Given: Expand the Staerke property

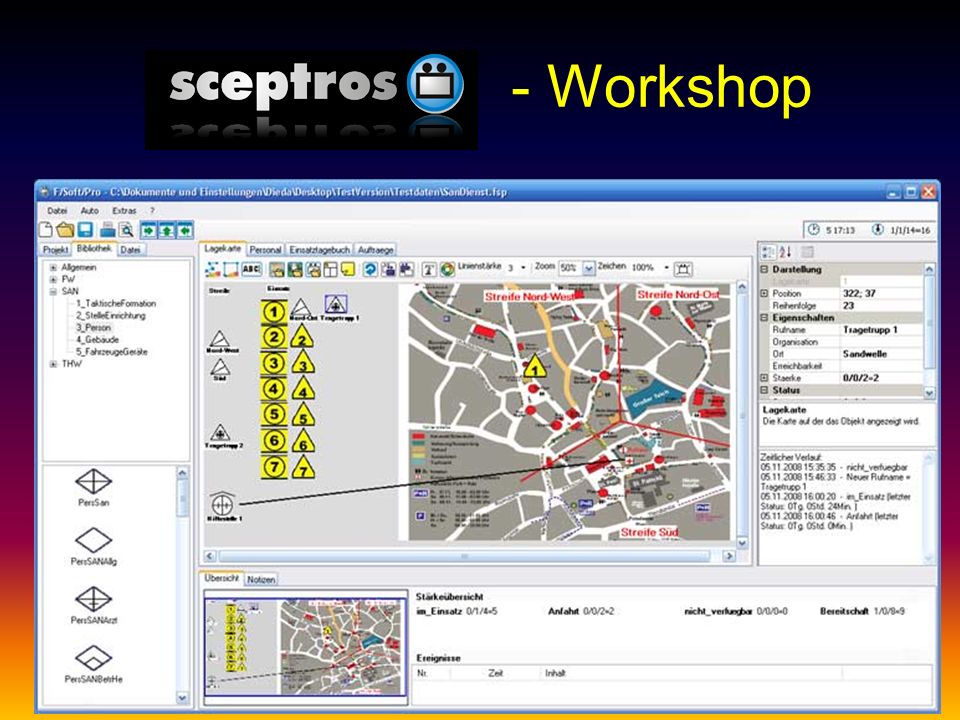Looking at the screenshot, I should click(764, 378).
